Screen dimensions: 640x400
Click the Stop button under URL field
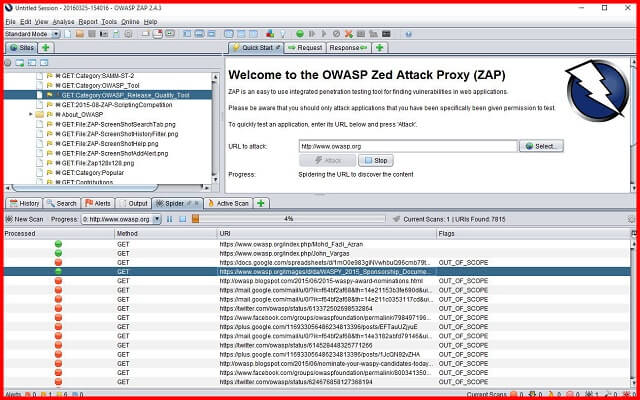coord(376,160)
